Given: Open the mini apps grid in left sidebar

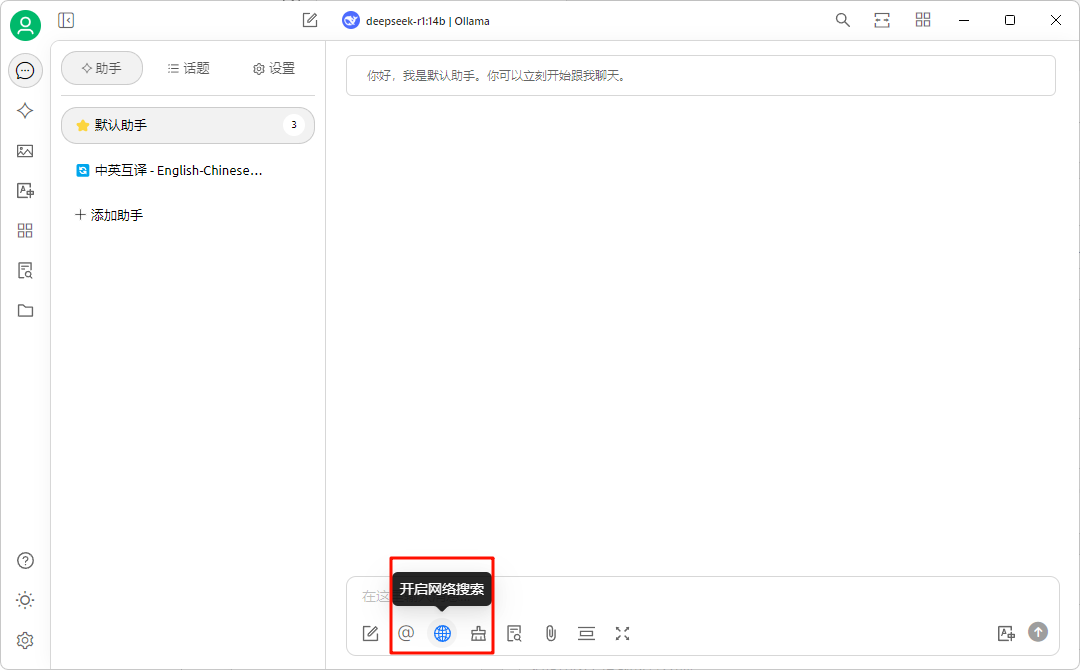Looking at the screenshot, I should (x=25, y=231).
